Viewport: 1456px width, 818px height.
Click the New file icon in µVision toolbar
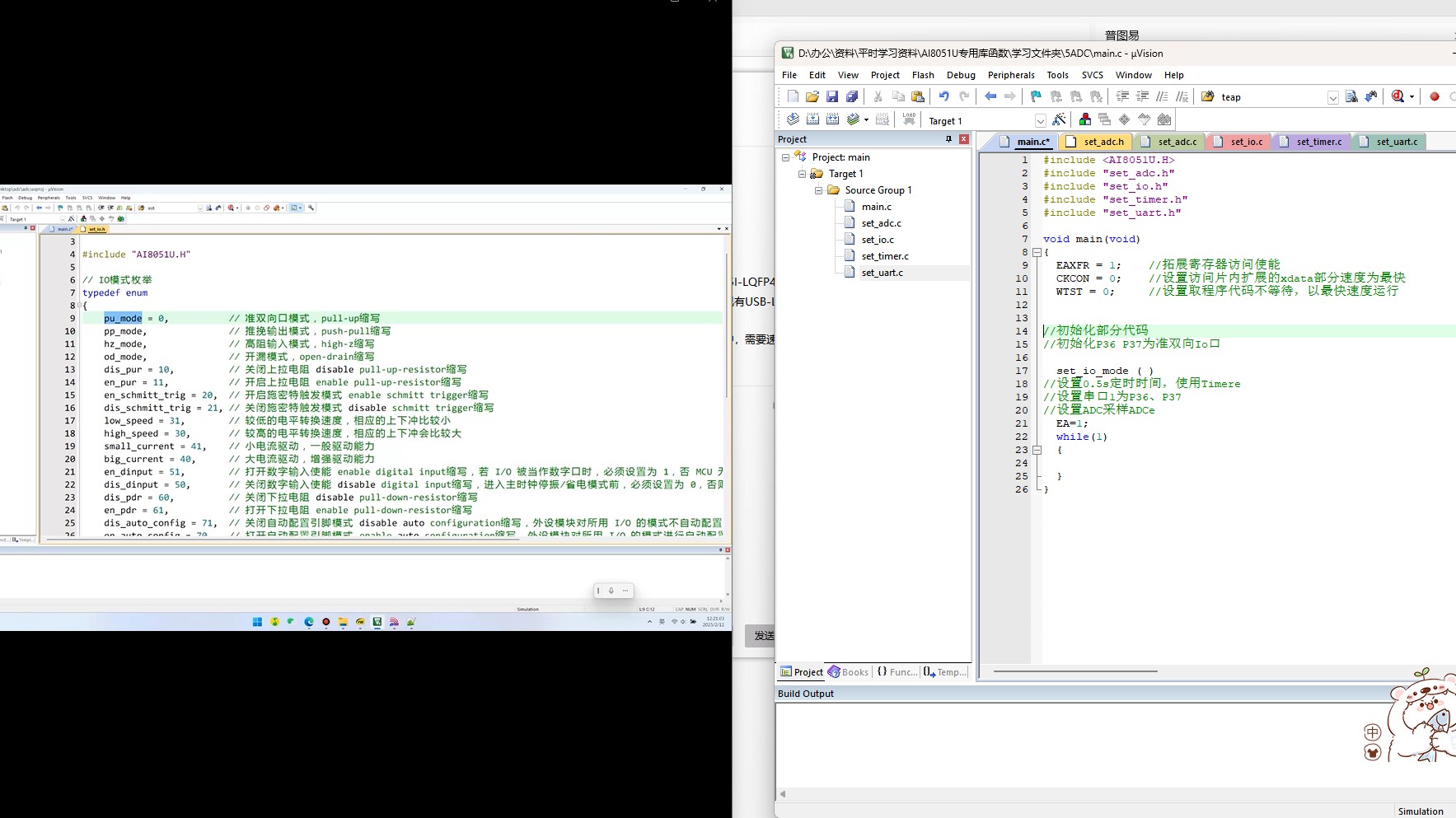tap(793, 96)
